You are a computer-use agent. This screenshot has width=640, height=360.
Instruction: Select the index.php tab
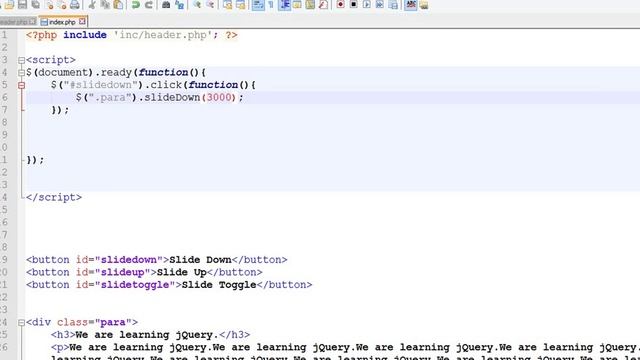click(62, 22)
